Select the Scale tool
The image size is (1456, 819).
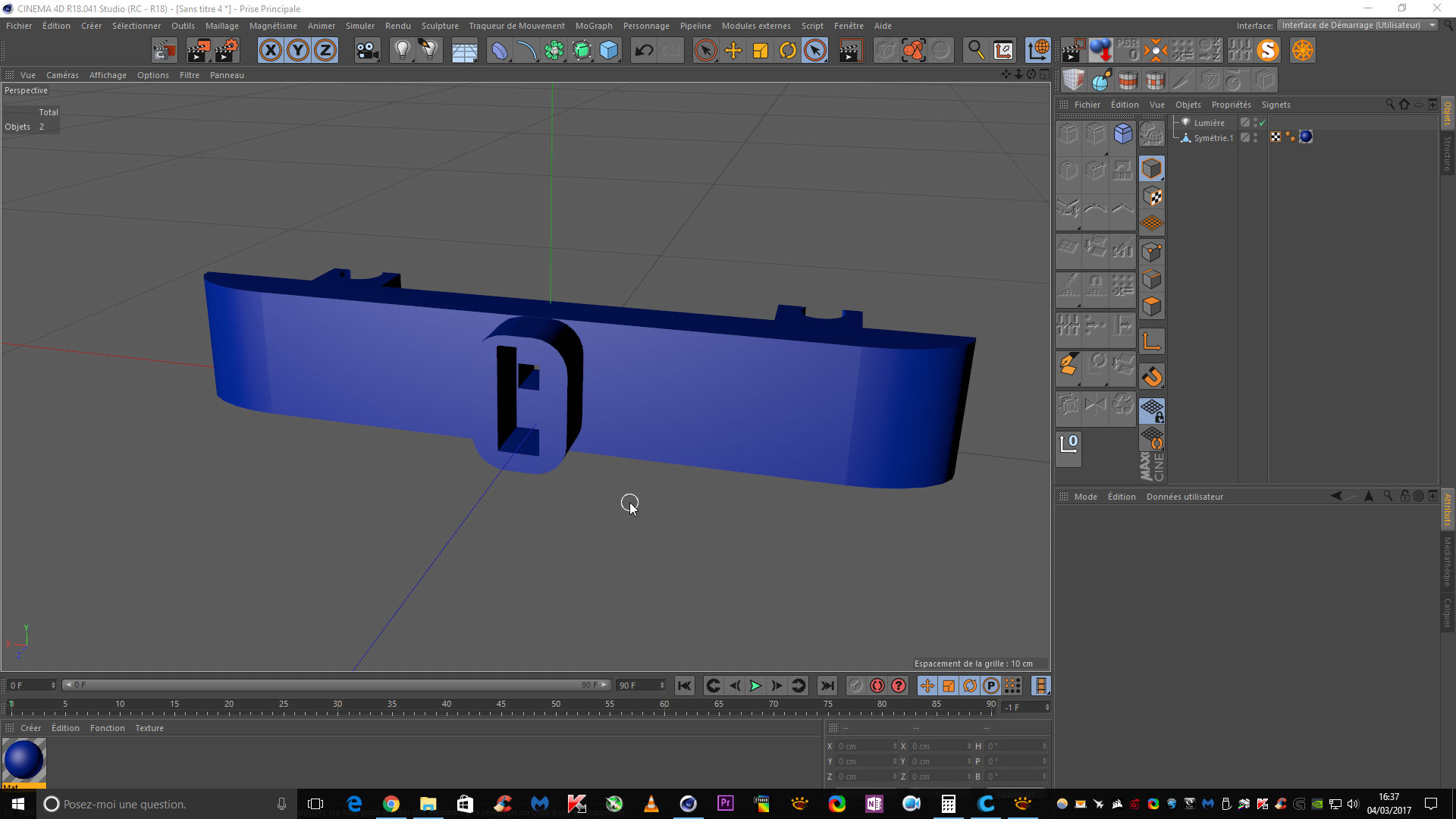[x=761, y=51]
